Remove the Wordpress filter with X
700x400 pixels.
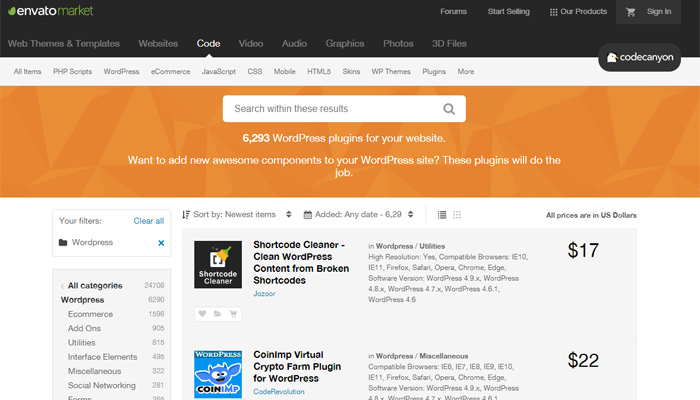coord(161,243)
